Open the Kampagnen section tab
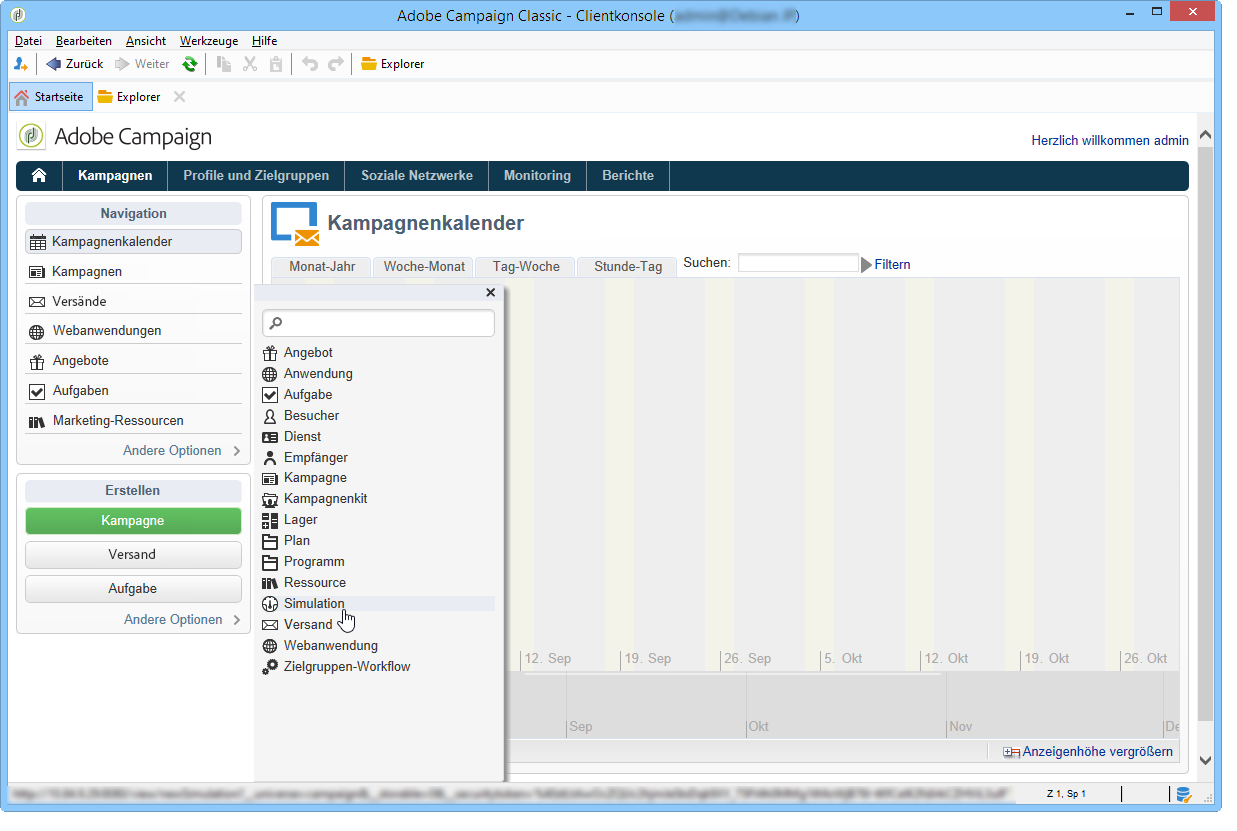The width and height of the screenshot is (1237, 831). (x=115, y=176)
